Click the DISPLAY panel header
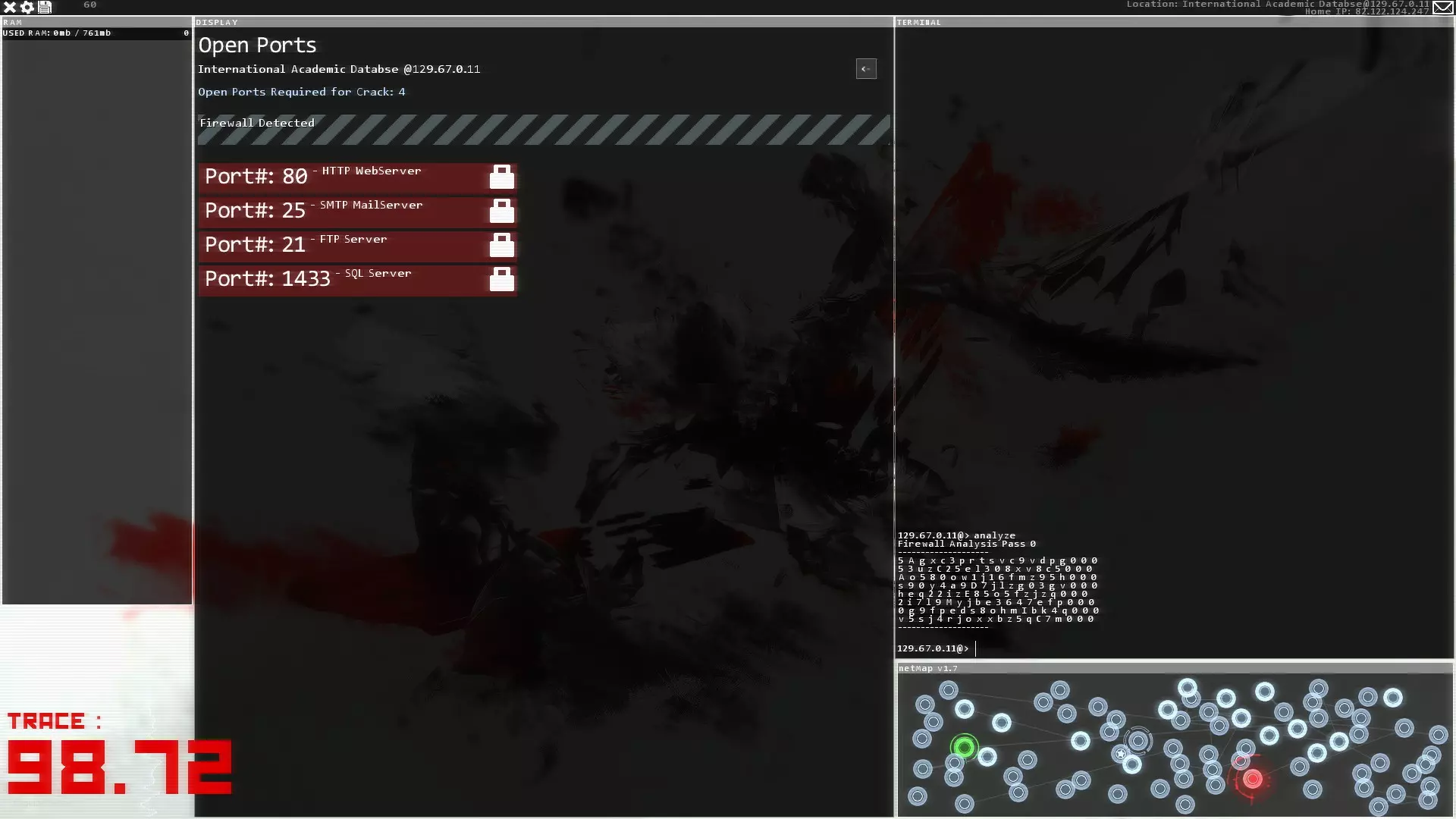 [x=217, y=22]
